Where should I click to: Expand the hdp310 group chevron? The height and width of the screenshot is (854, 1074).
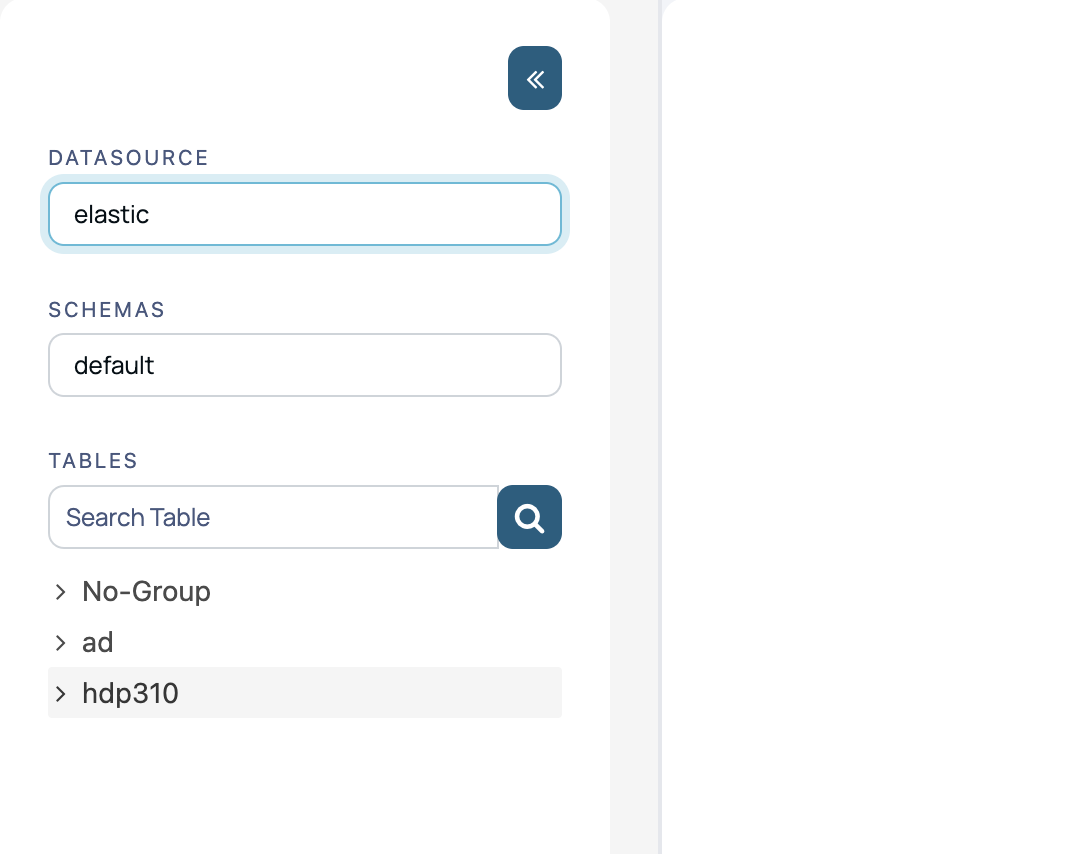tap(60, 694)
